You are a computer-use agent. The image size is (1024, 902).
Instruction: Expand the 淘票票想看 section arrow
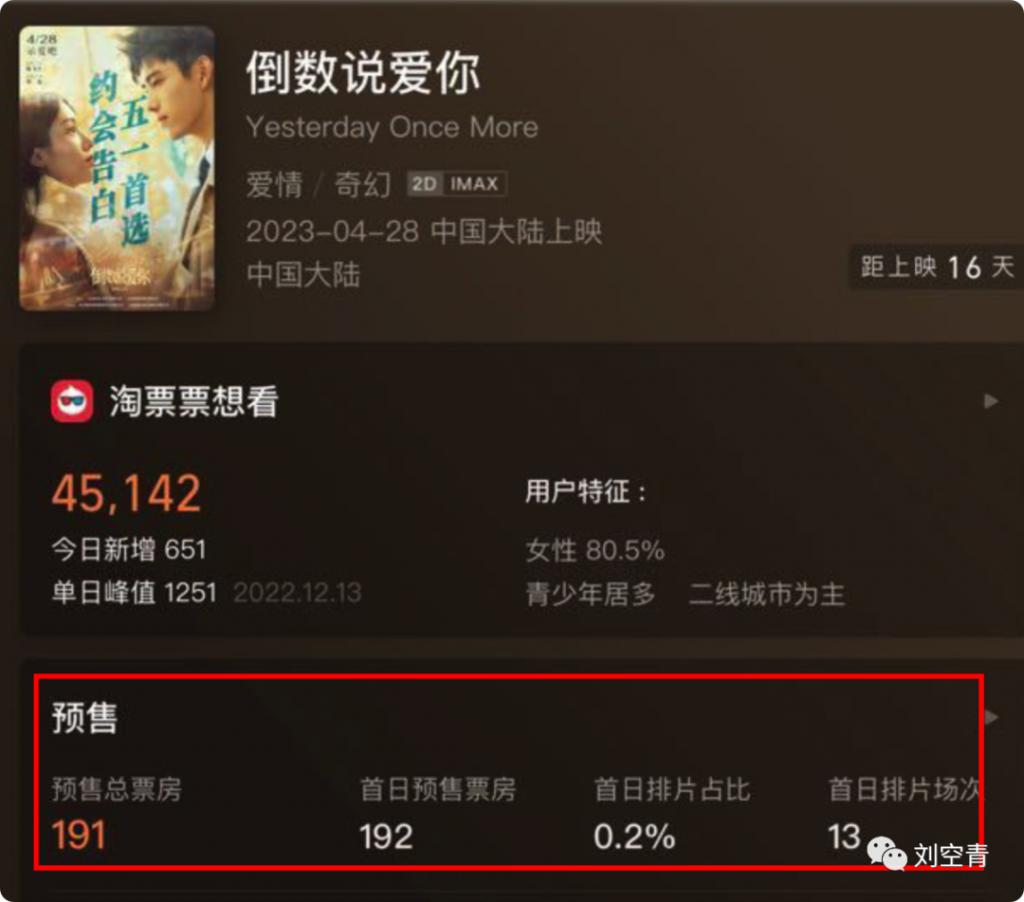(x=991, y=401)
